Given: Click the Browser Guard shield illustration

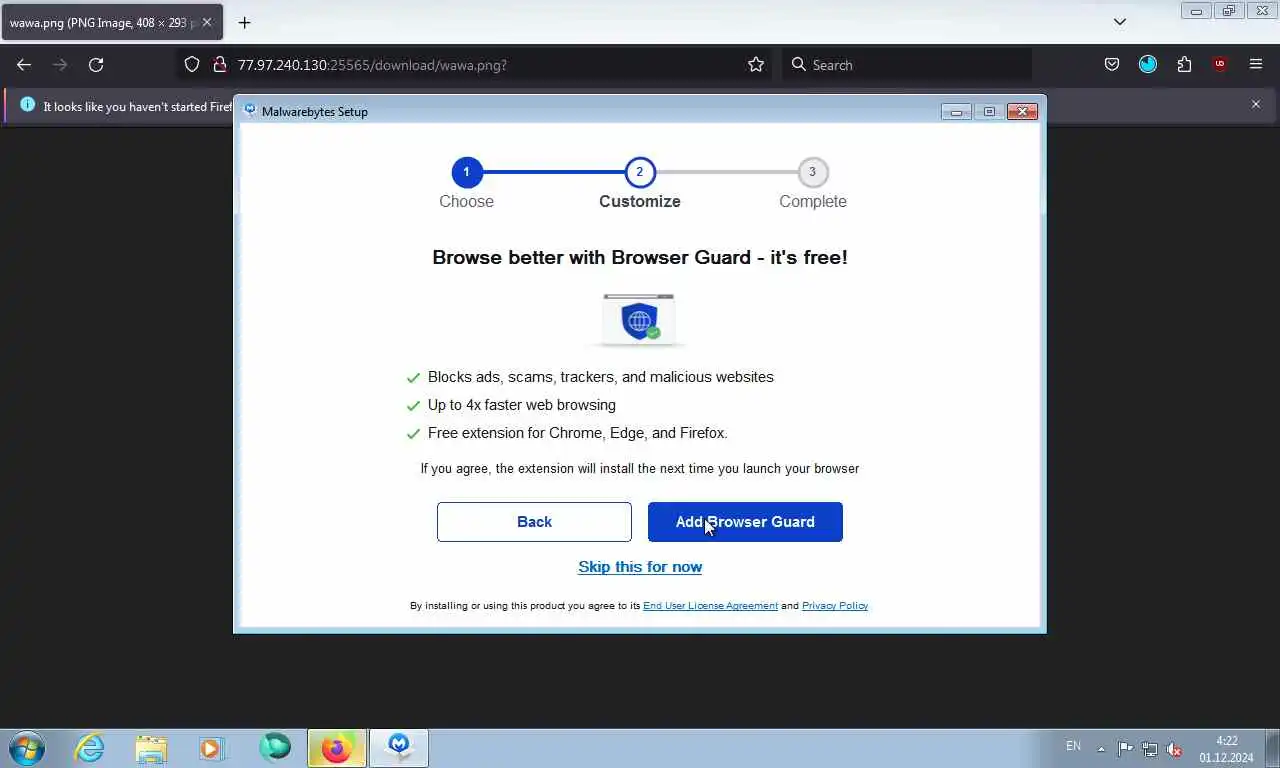Looking at the screenshot, I should point(639,319).
